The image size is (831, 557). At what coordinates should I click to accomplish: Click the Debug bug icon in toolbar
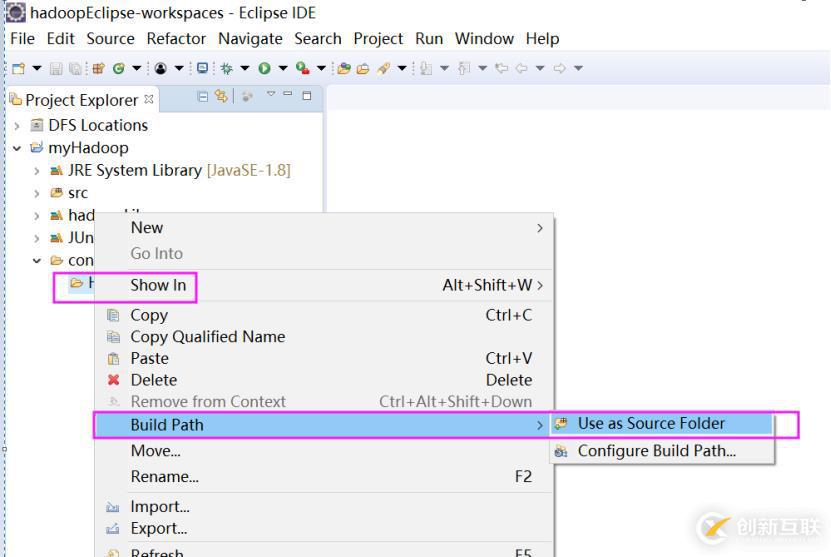pos(226,68)
